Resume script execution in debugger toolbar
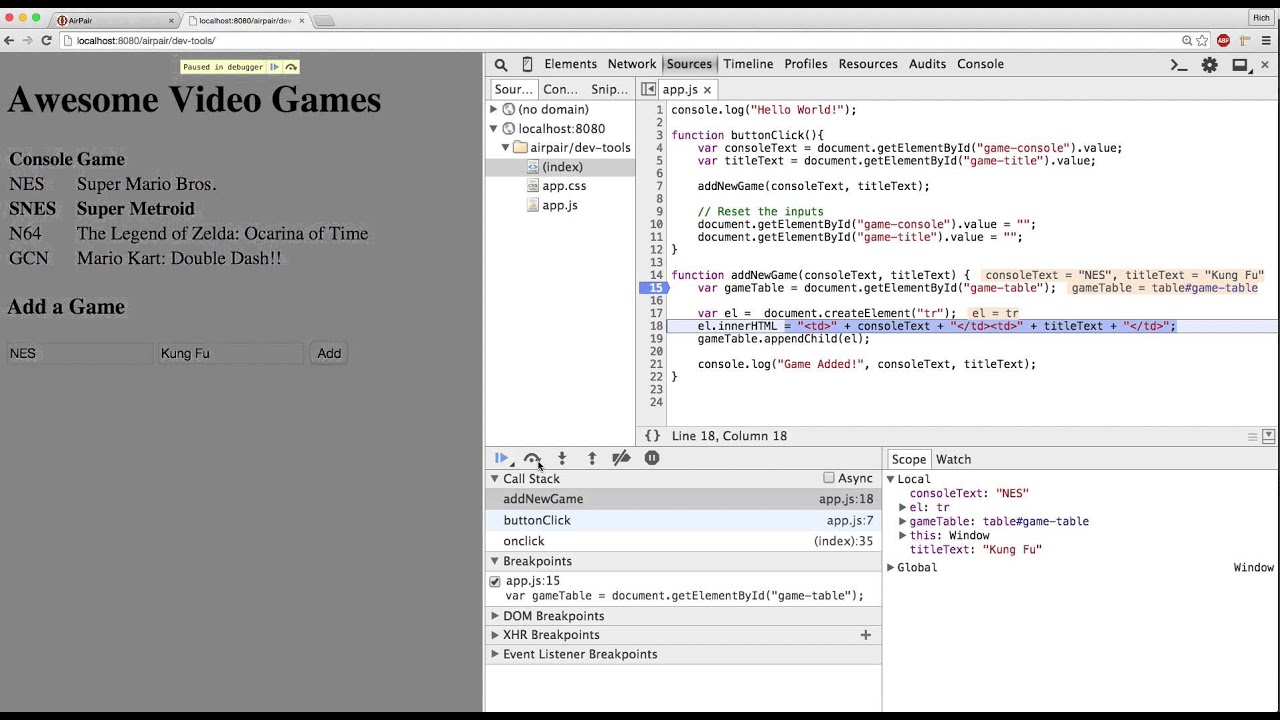 (501, 458)
